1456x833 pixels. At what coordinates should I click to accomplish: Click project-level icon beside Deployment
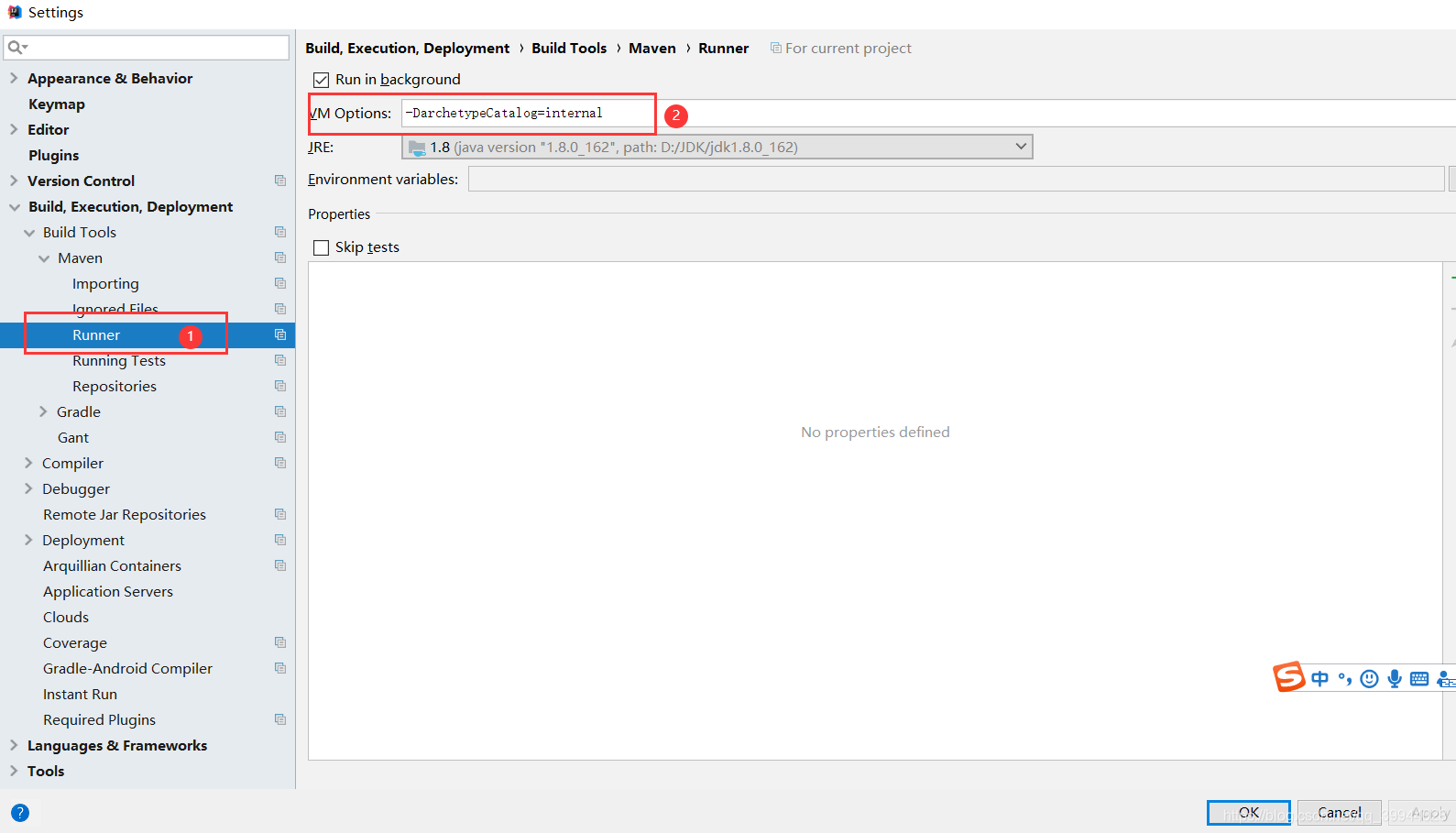(280, 540)
